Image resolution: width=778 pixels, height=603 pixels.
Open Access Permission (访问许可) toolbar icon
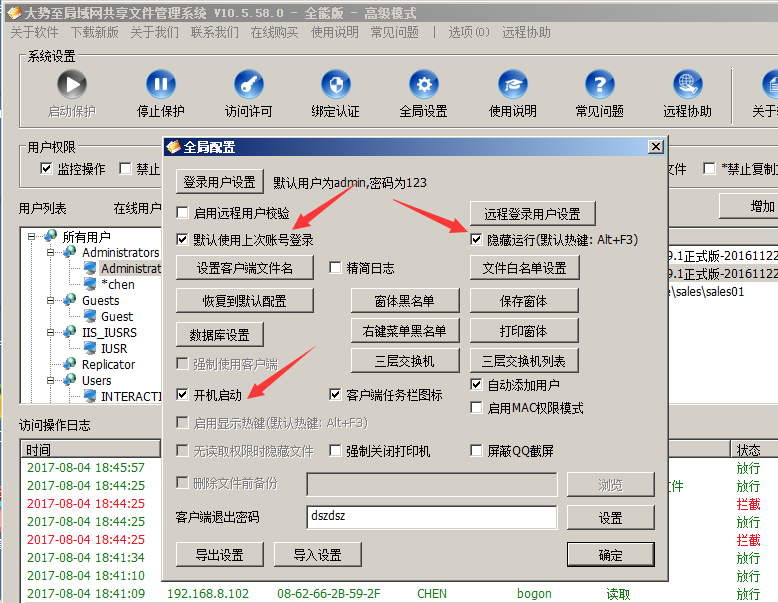coord(248,85)
